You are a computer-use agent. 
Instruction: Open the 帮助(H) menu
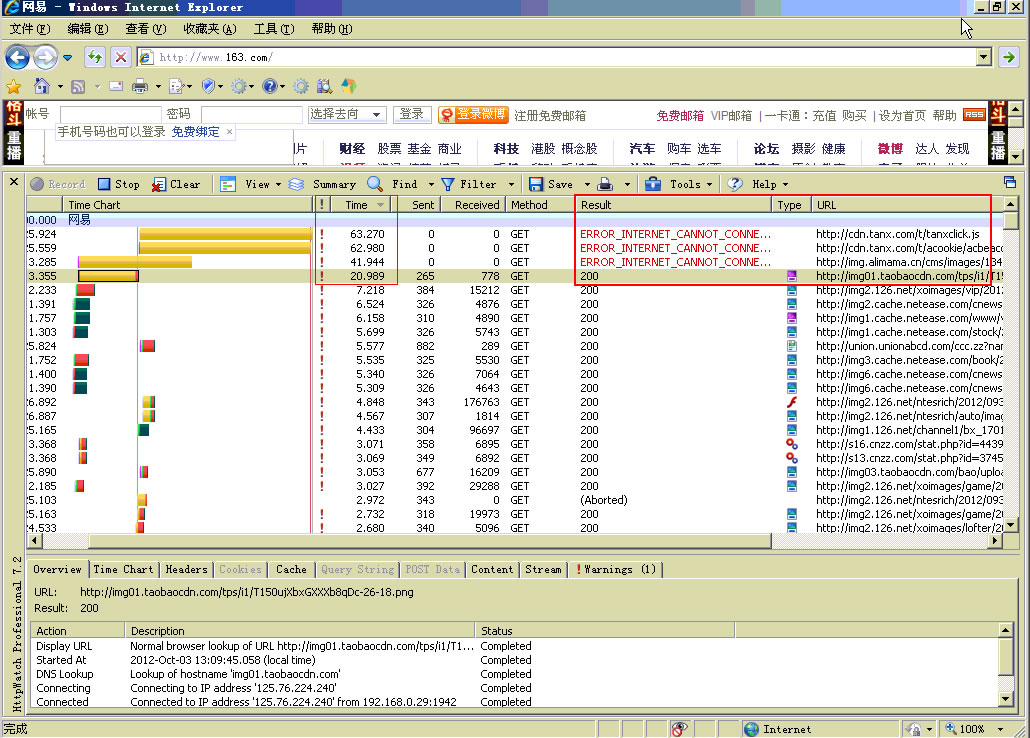click(331, 29)
